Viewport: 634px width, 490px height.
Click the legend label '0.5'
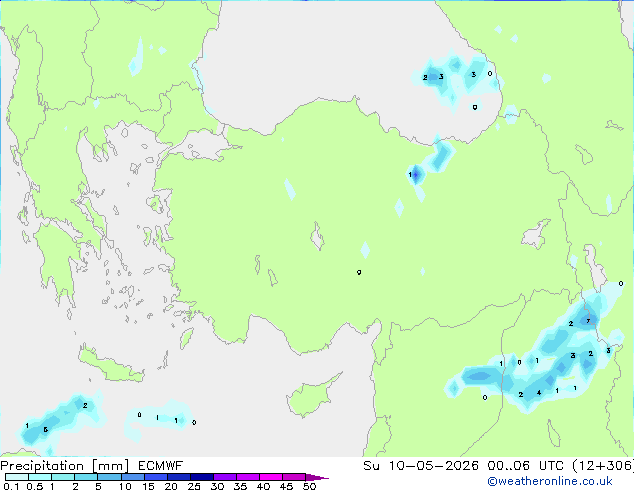coord(34,486)
